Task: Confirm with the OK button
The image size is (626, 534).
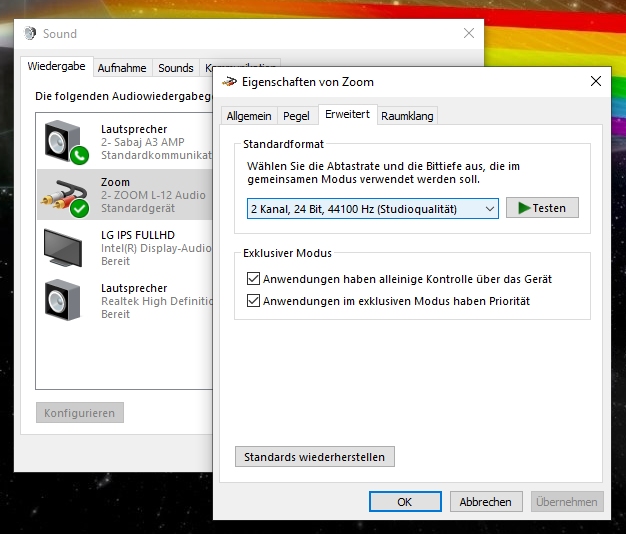Action: pyautogui.click(x=405, y=502)
